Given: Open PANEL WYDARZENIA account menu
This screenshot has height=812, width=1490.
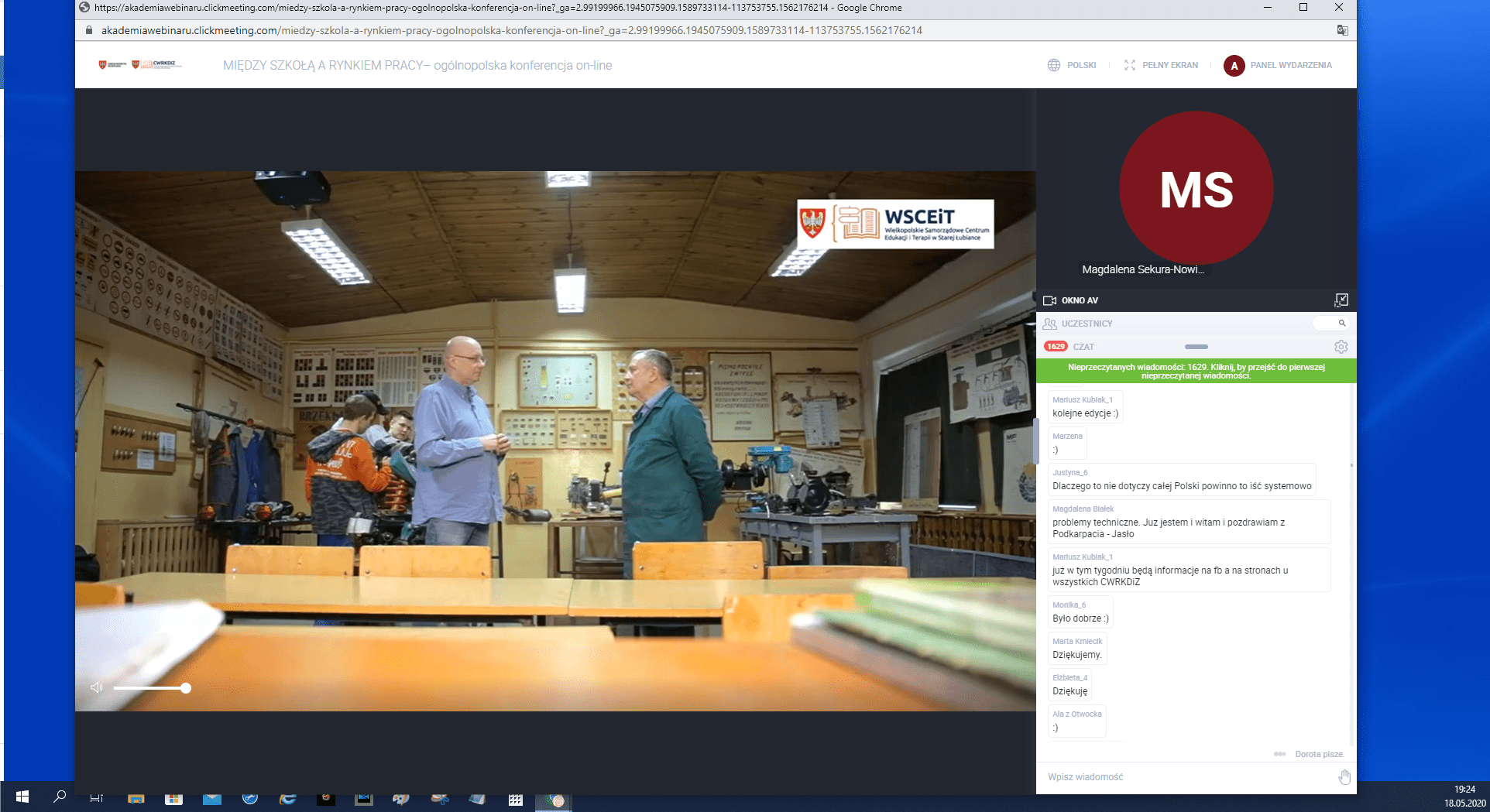Looking at the screenshot, I should click(1278, 65).
